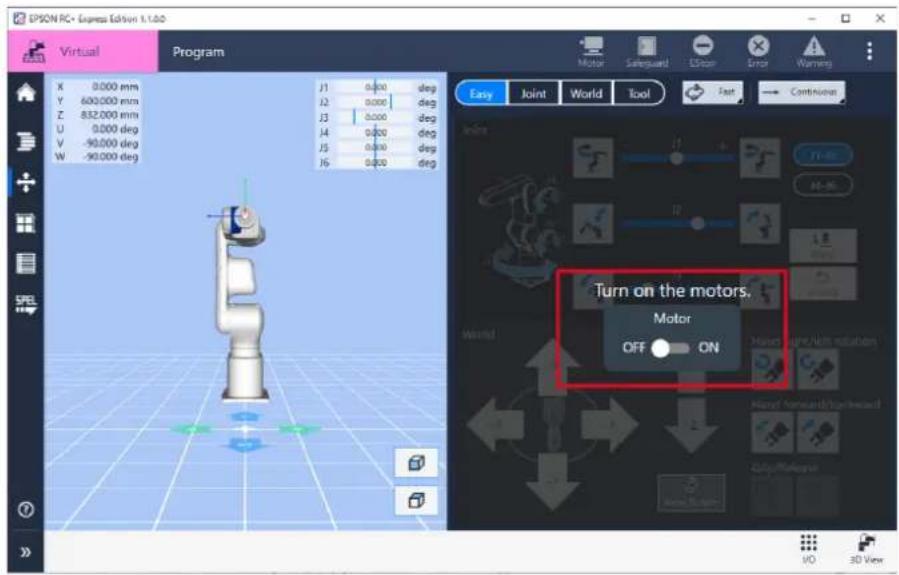Toggle the 3D View robot icon
The image size is (899, 575).
point(866,548)
